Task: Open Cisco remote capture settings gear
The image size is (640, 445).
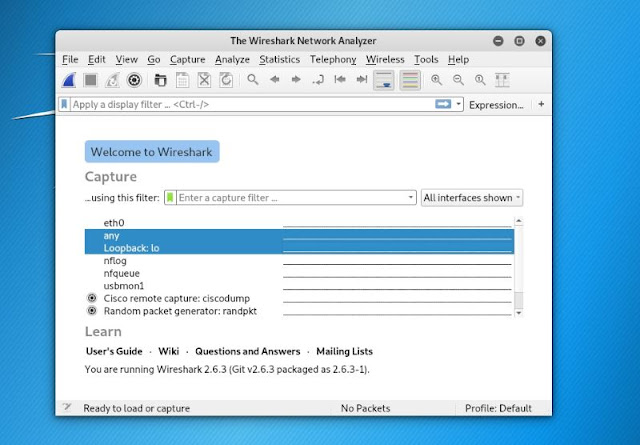Action: (92, 298)
